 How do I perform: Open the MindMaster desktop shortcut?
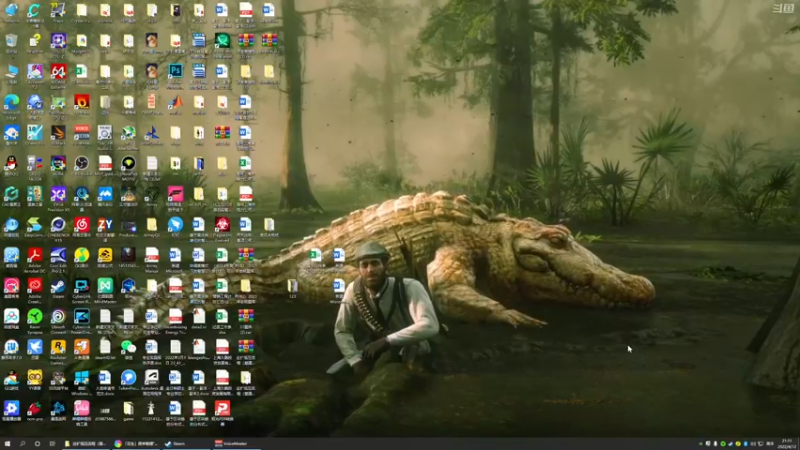point(105,289)
